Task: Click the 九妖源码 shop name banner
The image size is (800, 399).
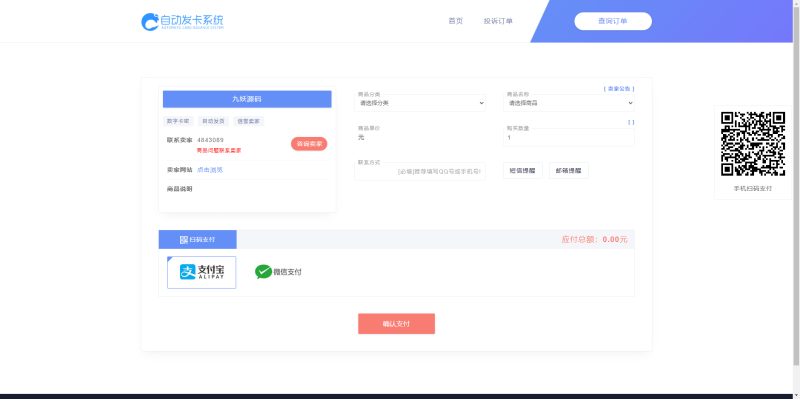Action: (247, 99)
